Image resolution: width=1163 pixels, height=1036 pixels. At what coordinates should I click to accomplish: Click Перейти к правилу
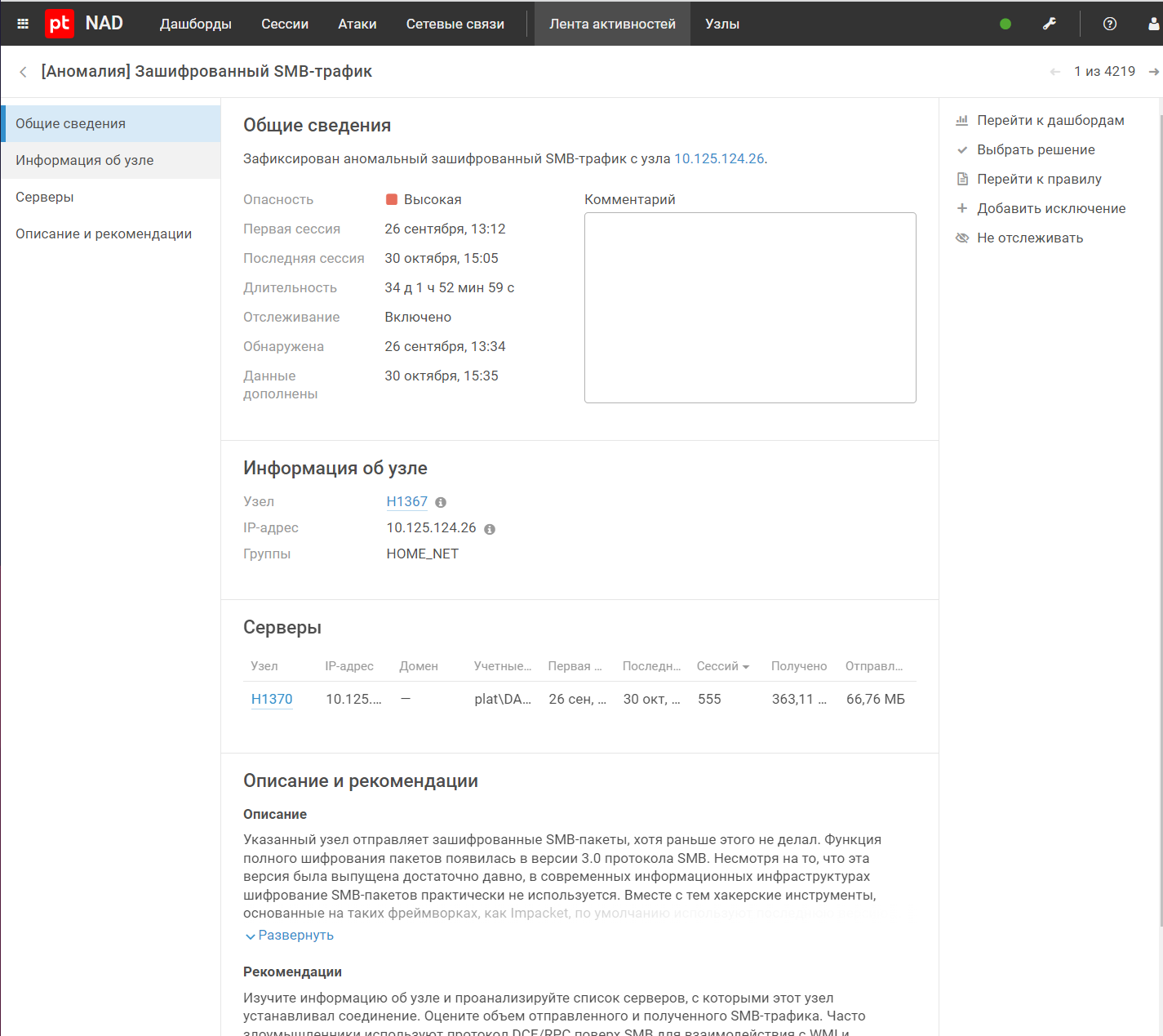click(1039, 179)
